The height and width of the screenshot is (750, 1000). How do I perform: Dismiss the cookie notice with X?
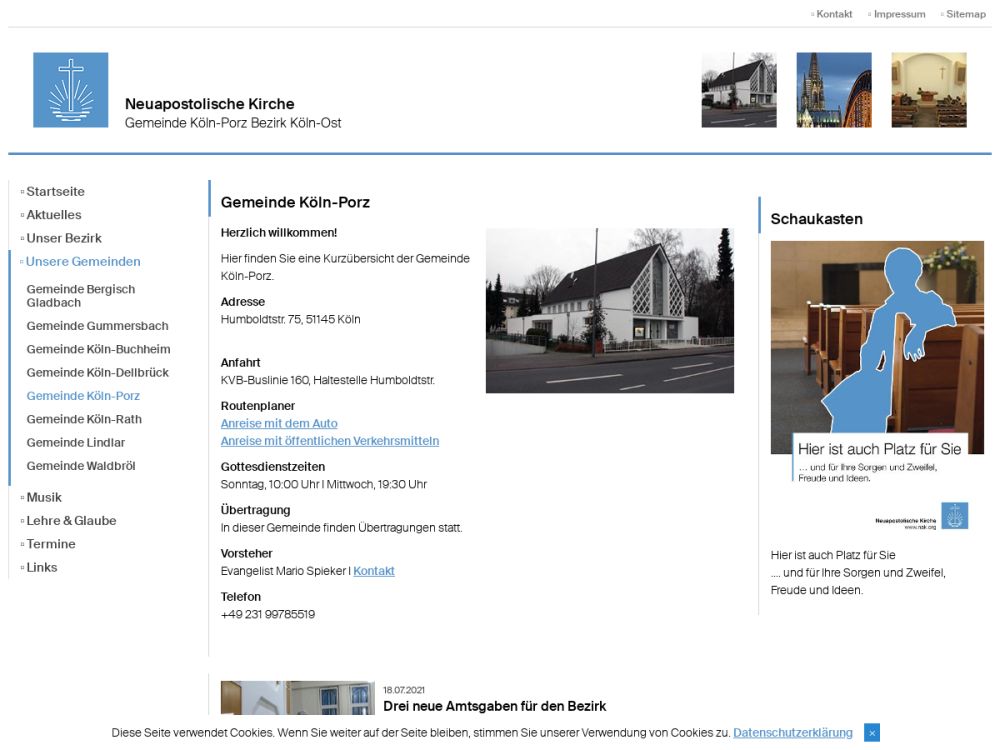tap(871, 733)
